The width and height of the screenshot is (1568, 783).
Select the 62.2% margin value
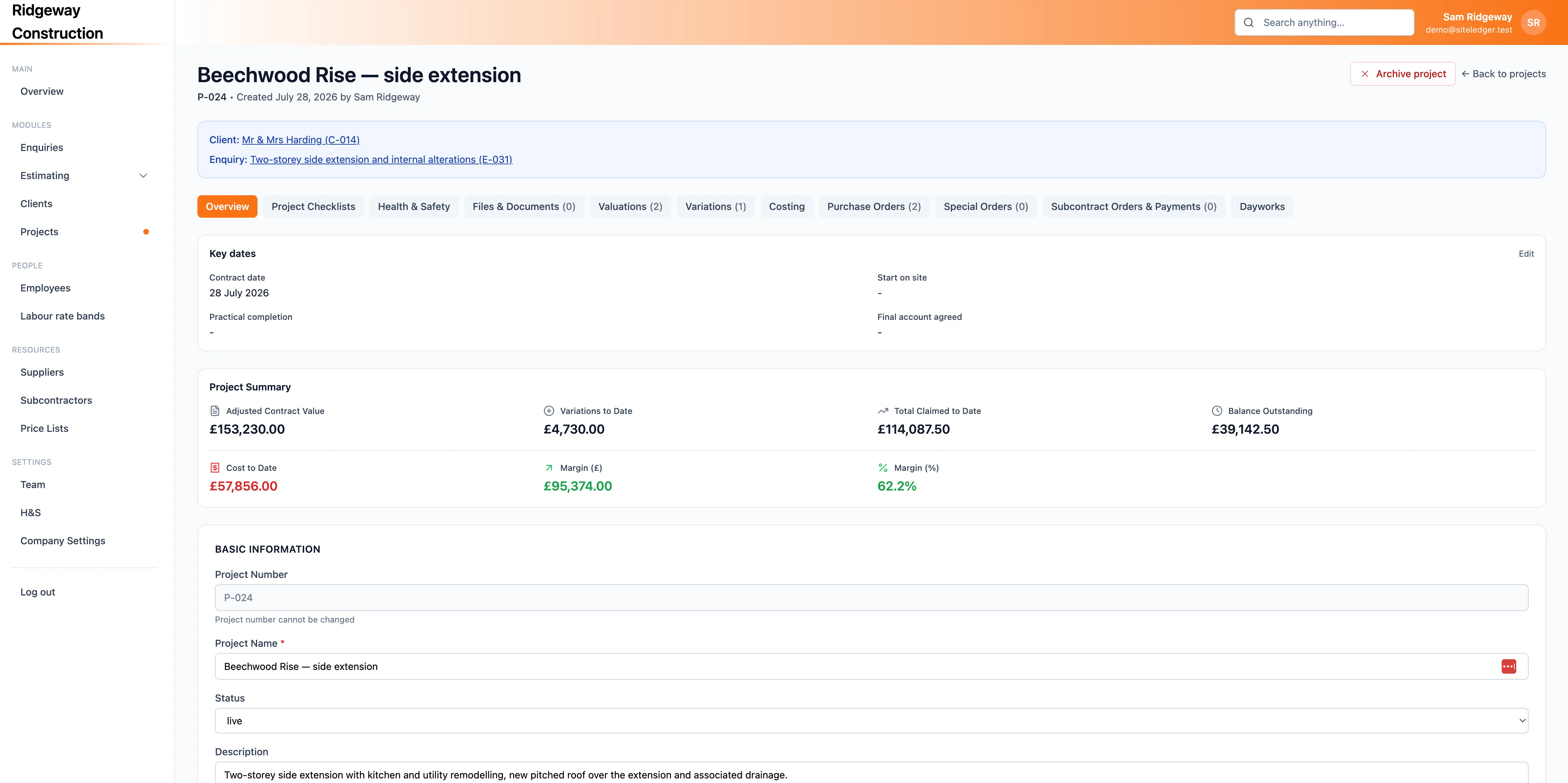coord(897,487)
